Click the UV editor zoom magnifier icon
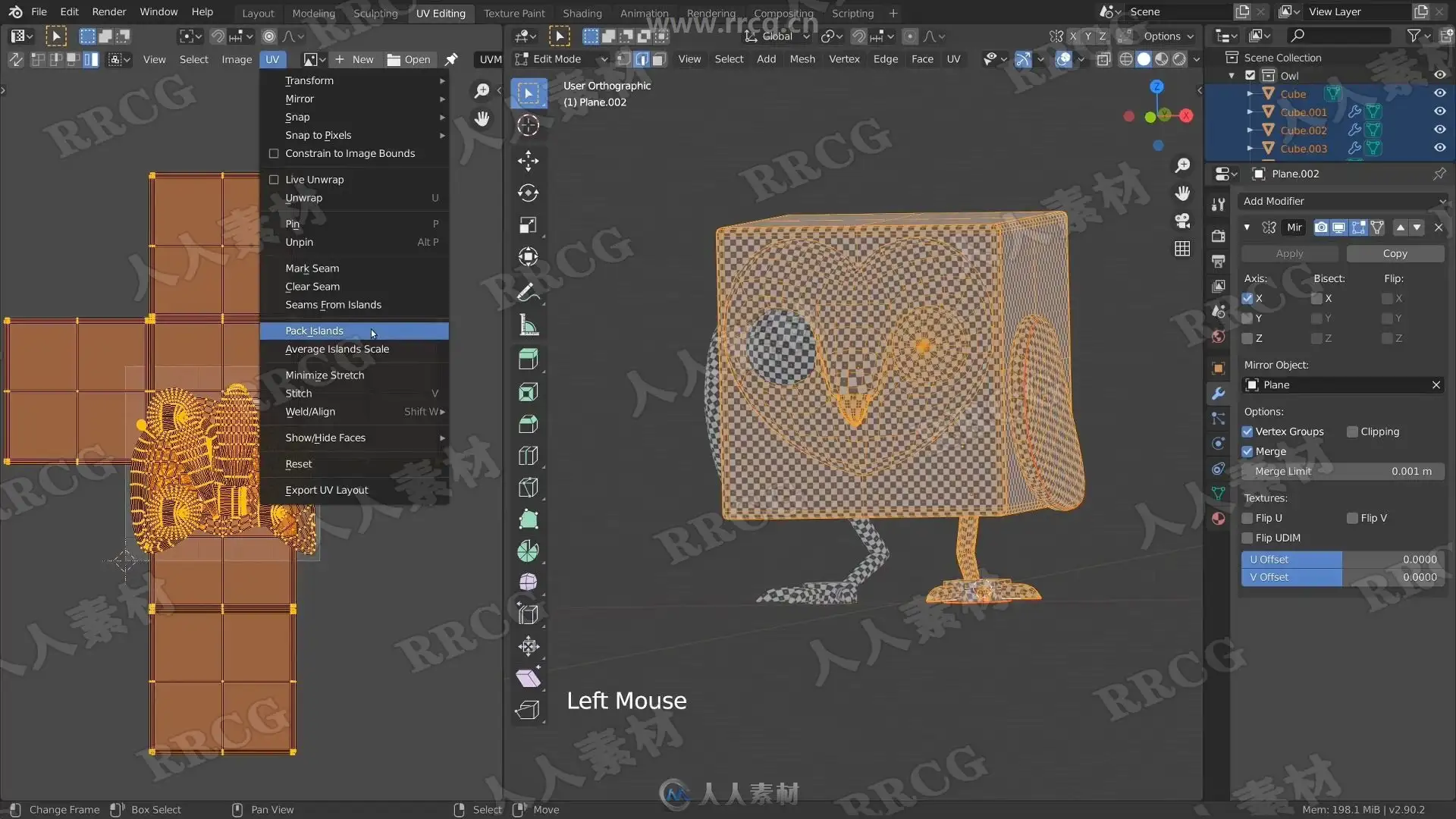 point(482,91)
